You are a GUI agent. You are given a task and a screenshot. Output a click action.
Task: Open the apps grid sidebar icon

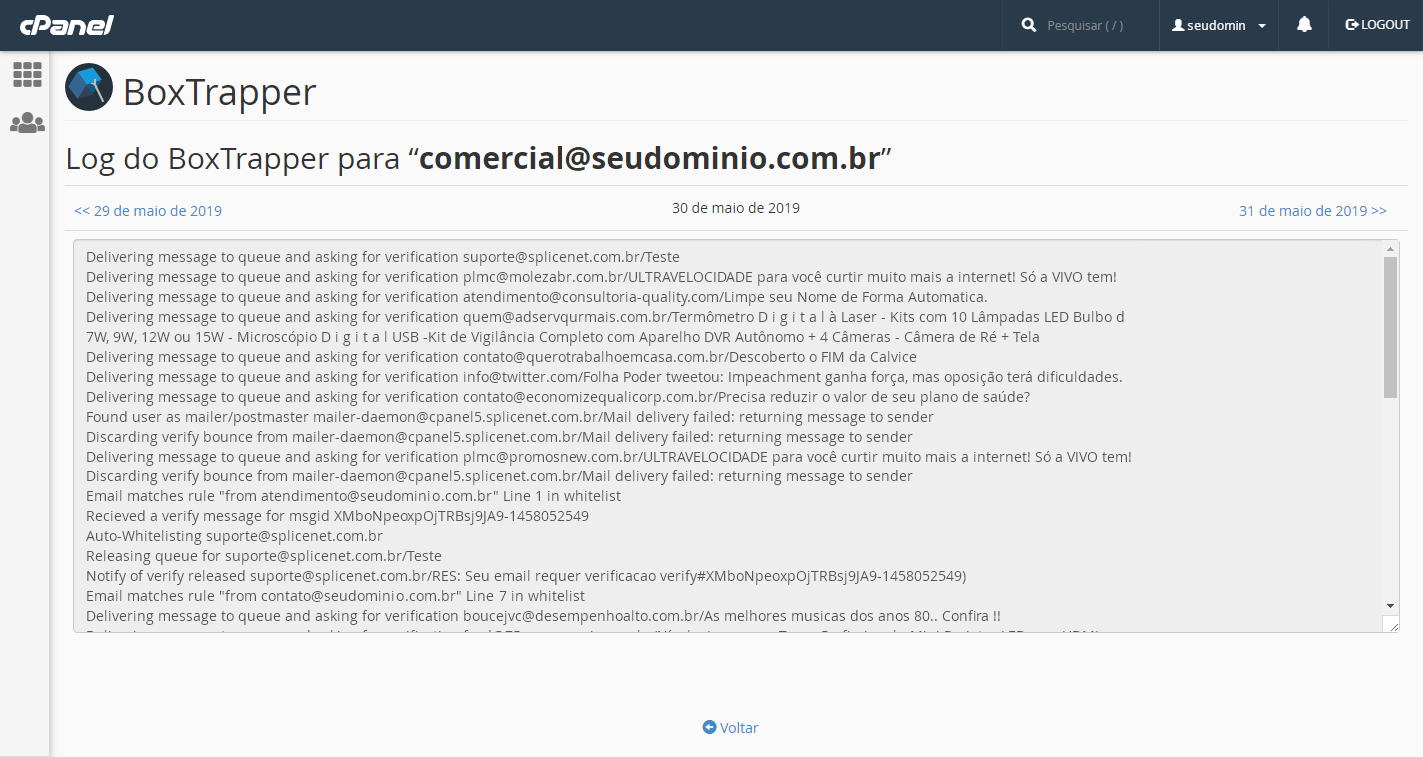point(27,74)
